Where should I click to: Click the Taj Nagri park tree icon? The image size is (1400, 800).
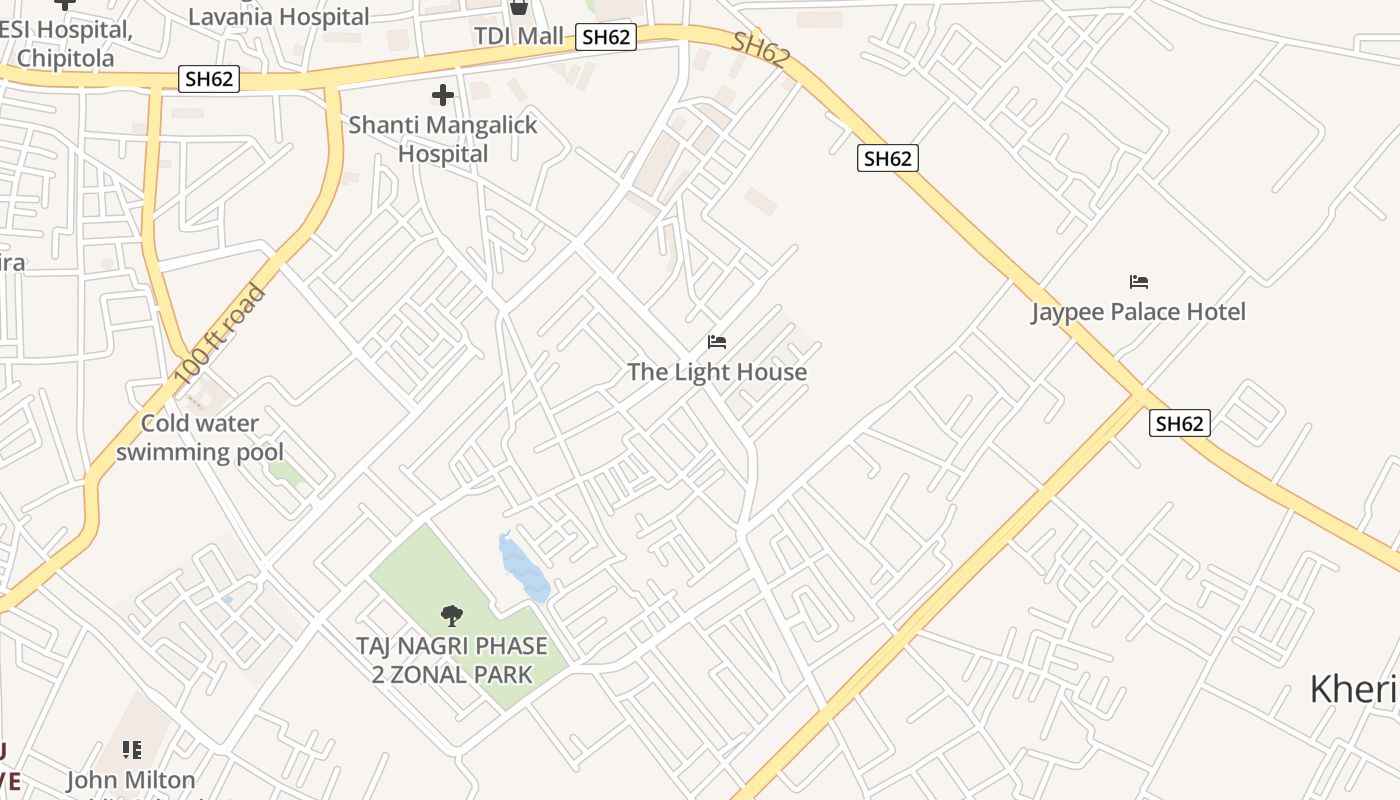coord(452,616)
